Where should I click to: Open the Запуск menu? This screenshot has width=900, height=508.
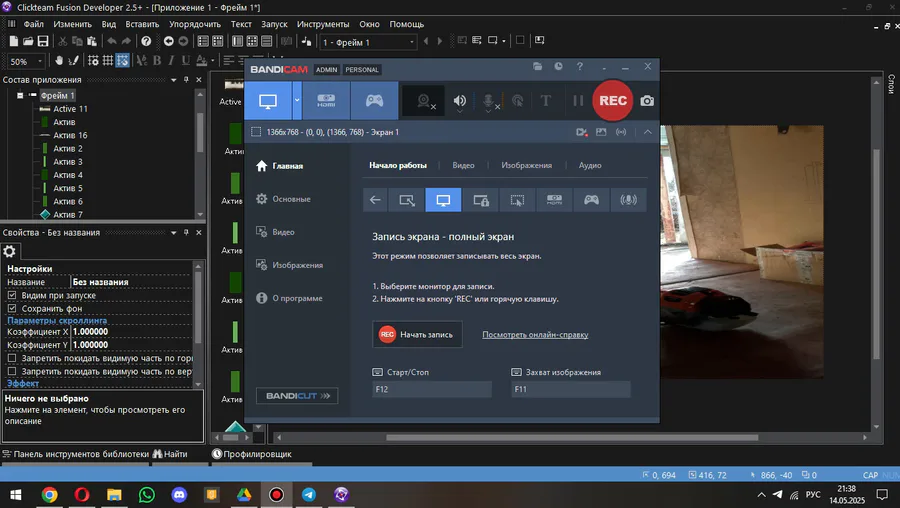click(274, 24)
